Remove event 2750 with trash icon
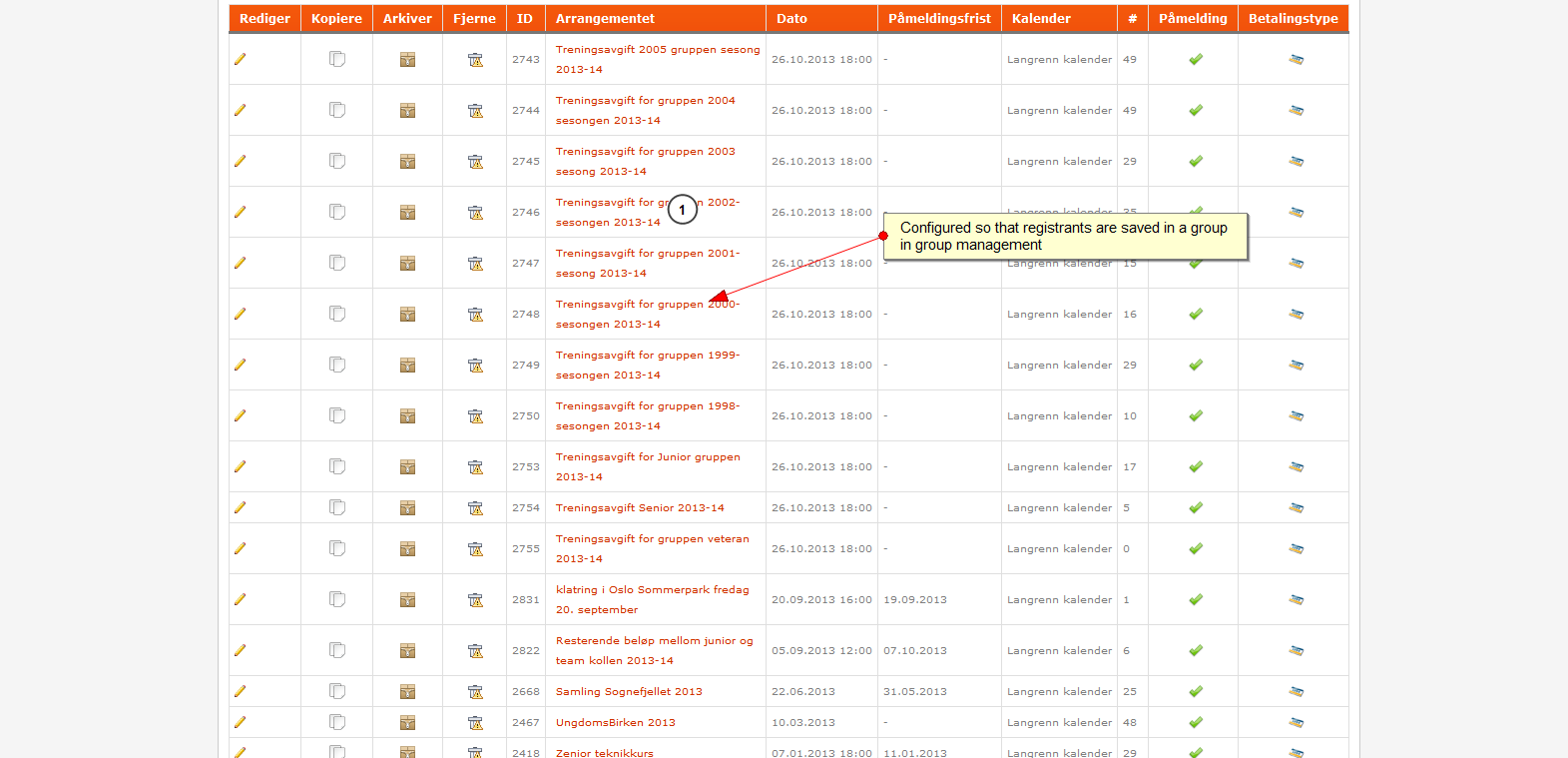Image resolution: width=1568 pixels, height=758 pixels. click(x=475, y=415)
